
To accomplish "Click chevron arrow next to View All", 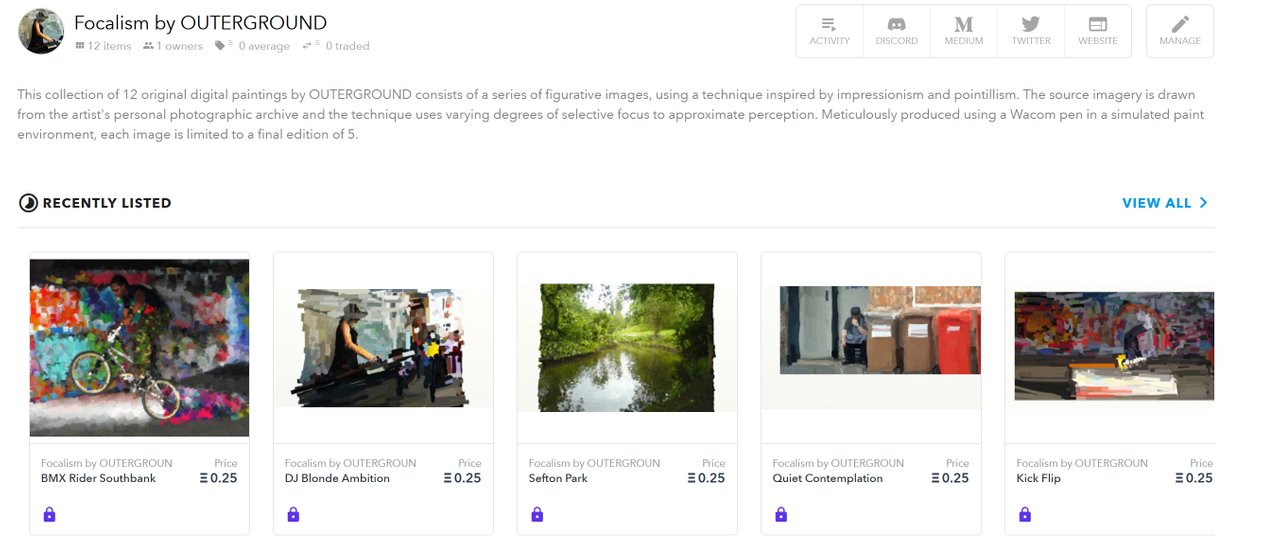I will click(1203, 203).
